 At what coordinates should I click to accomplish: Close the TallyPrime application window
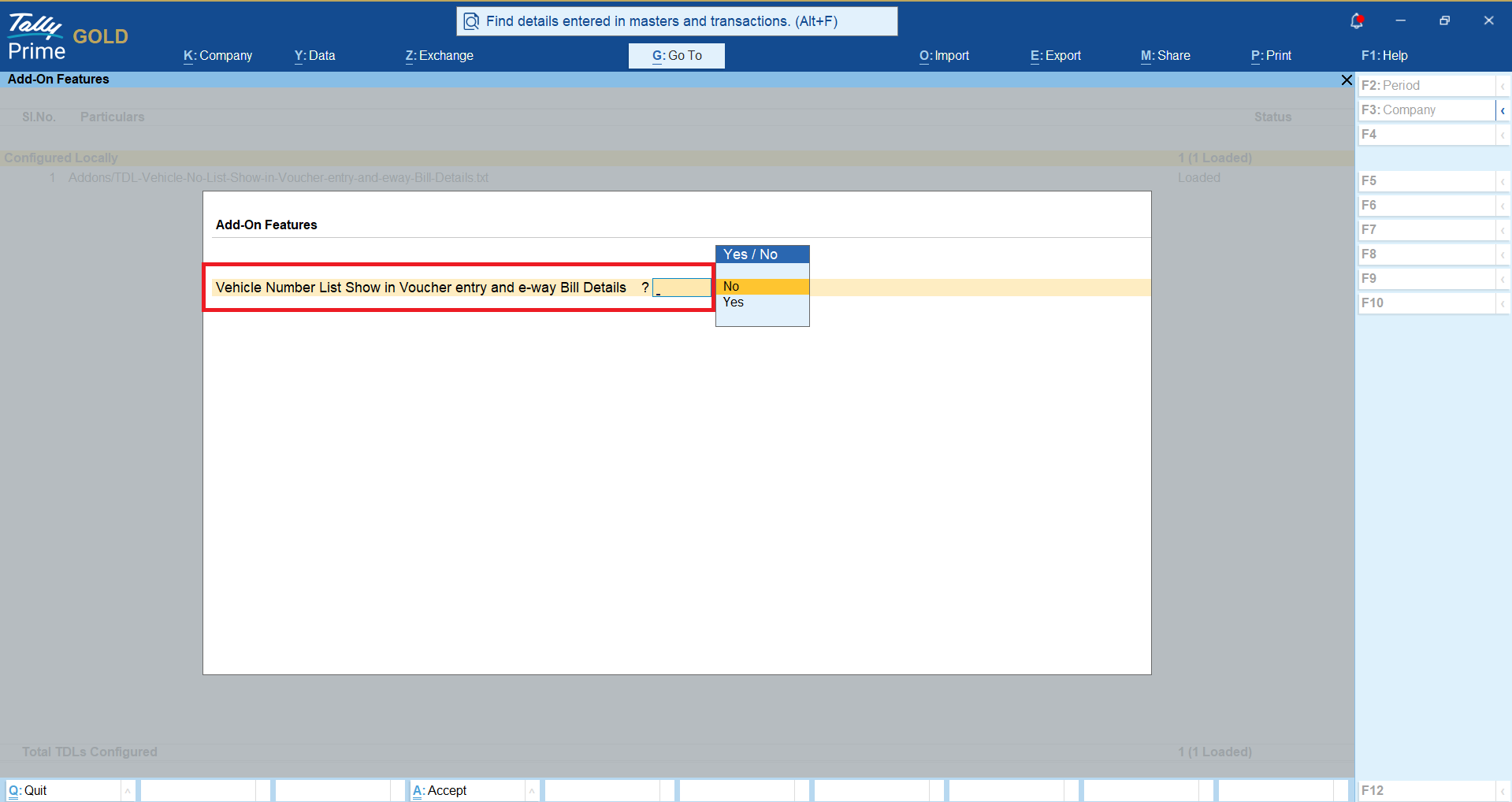pyautogui.click(x=1488, y=20)
